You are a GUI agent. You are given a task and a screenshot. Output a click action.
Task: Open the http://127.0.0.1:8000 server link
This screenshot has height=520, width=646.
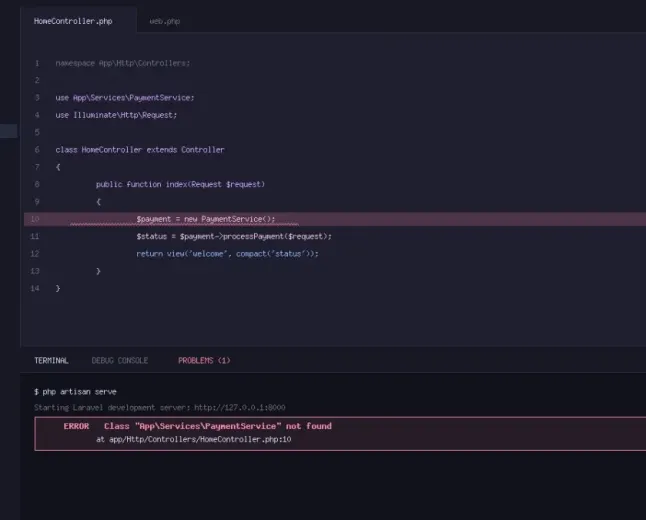(239, 408)
